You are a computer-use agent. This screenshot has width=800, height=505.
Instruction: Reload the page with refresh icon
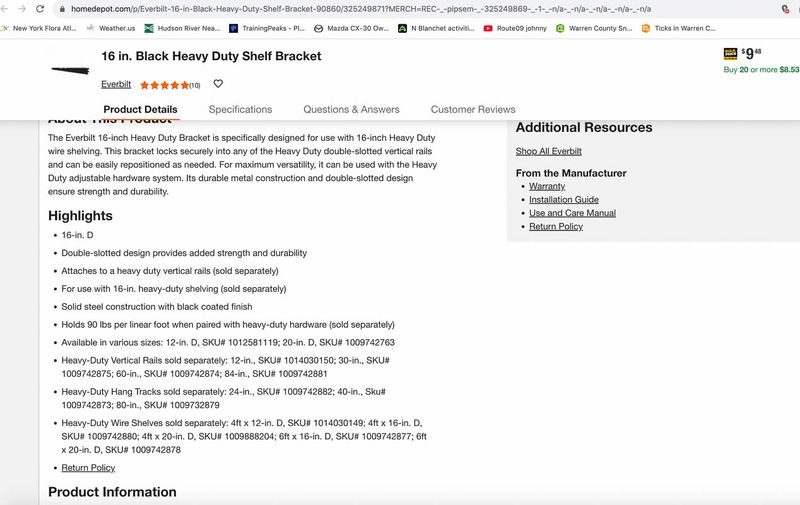coord(39,8)
